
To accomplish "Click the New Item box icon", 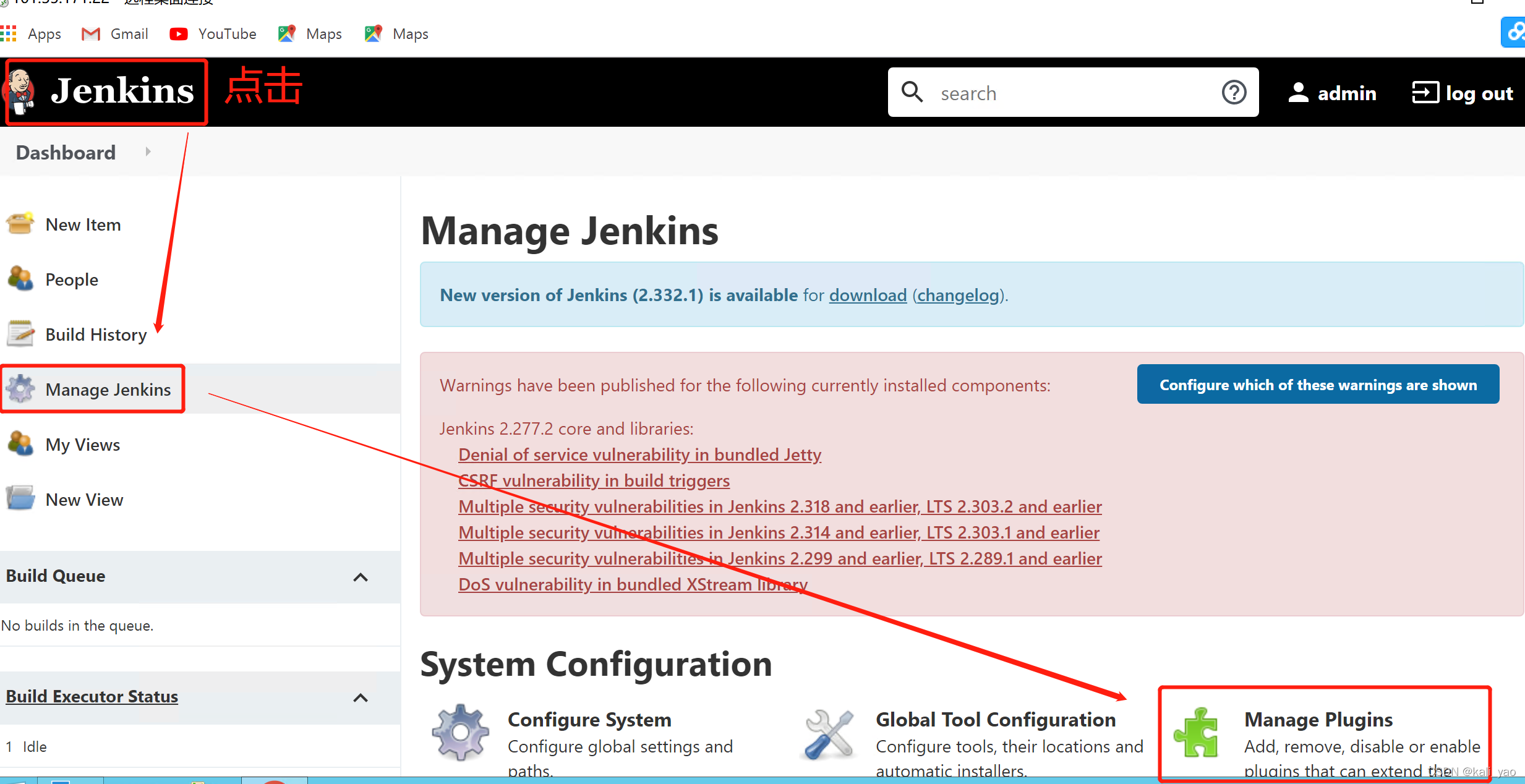I will pos(20,224).
